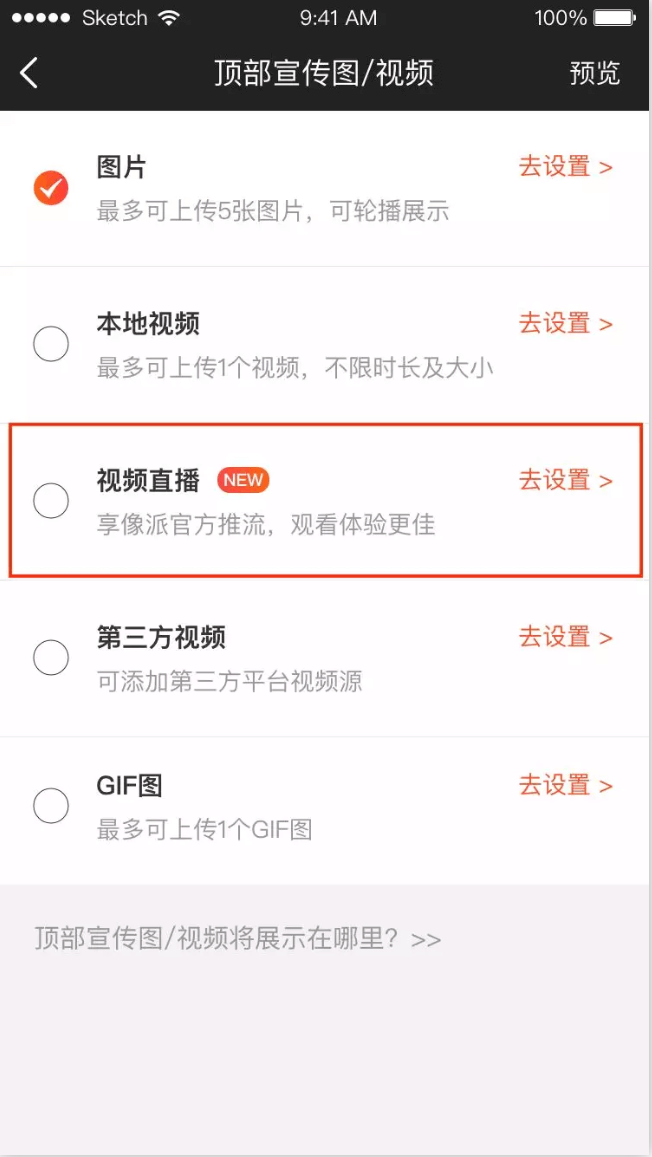Tap the Wi-Fi status icon
This screenshot has height=1157, width=652.
click(169, 18)
